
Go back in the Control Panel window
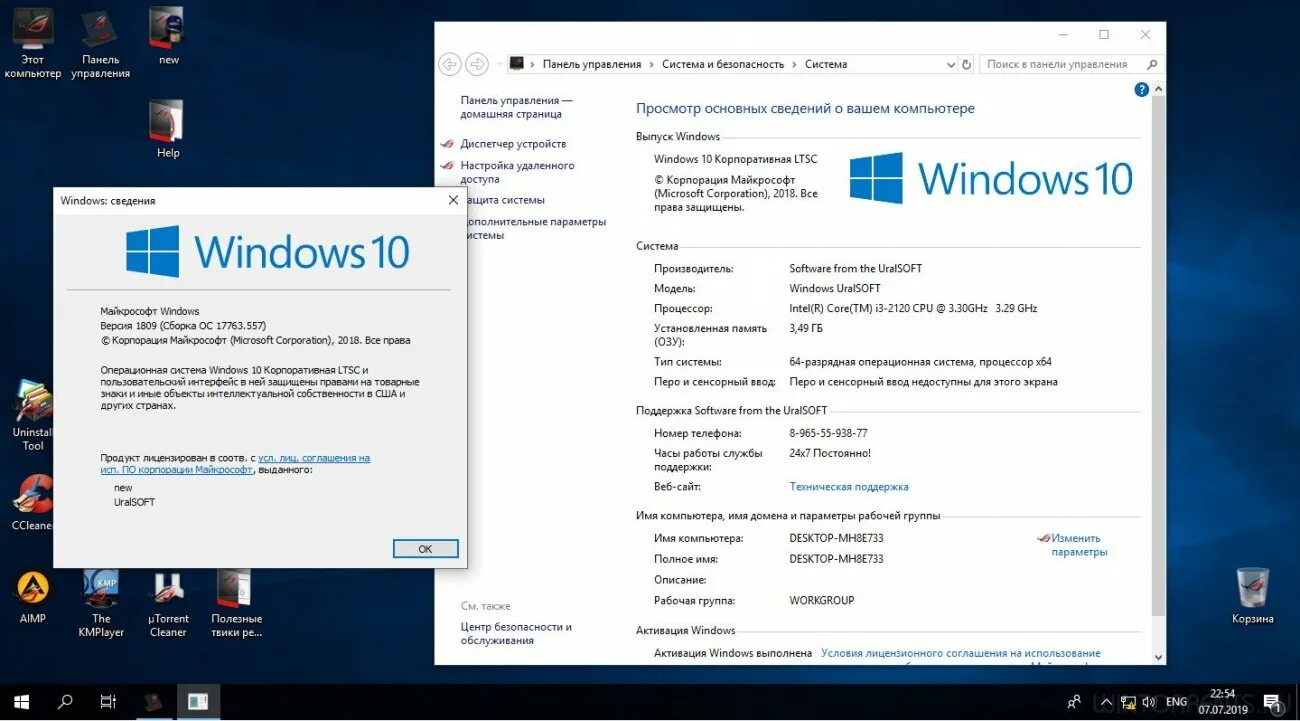[x=450, y=64]
